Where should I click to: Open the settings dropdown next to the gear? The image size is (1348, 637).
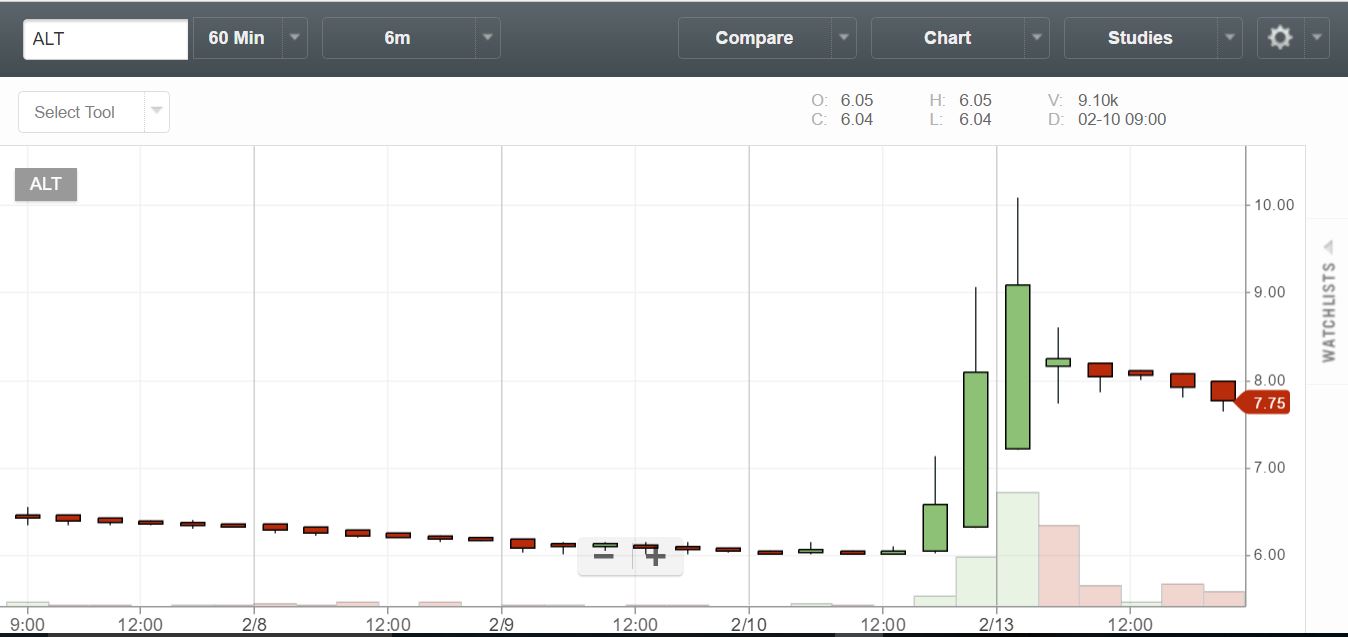point(1317,37)
